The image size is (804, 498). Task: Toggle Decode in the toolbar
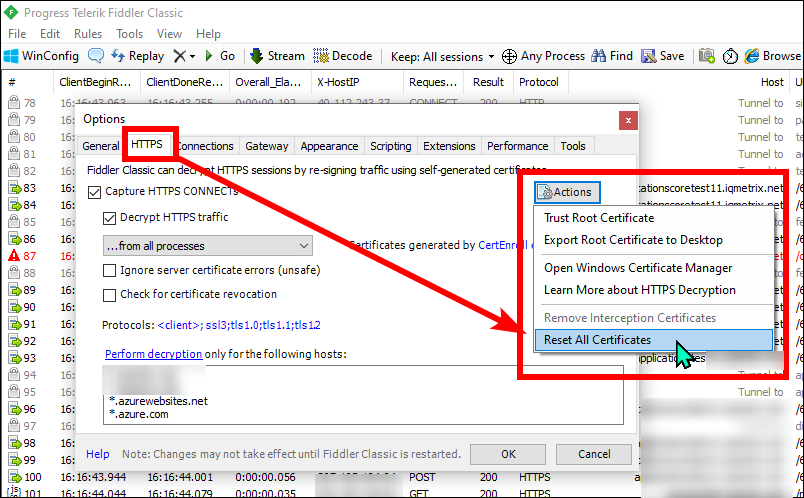pyautogui.click(x=343, y=56)
